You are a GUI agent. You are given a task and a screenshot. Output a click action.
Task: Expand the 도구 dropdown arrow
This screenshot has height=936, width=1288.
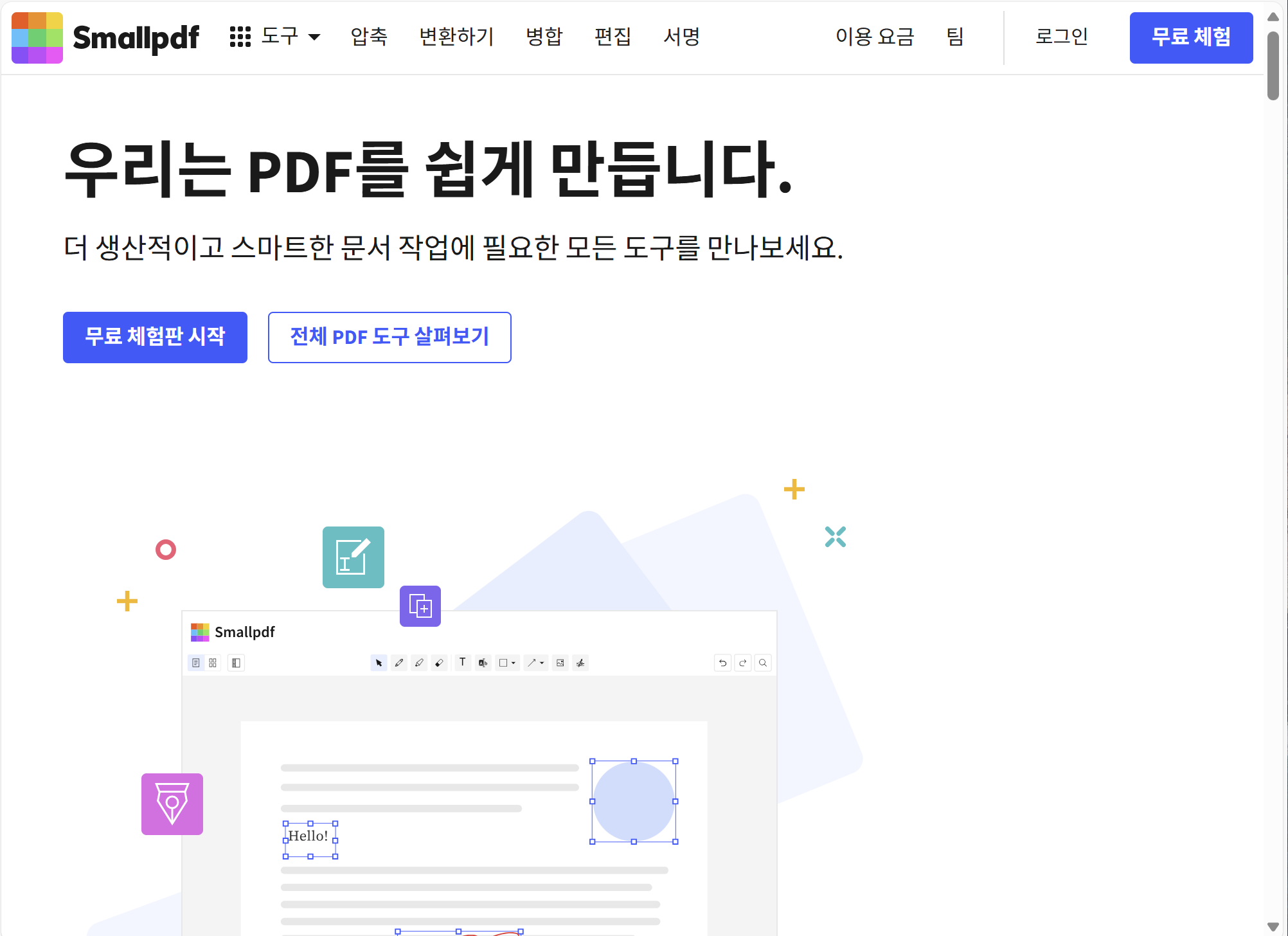[x=314, y=37]
